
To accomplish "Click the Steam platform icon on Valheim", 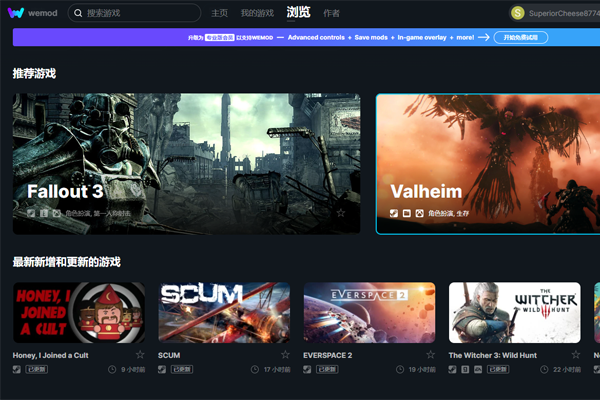I will click(x=394, y=214).
